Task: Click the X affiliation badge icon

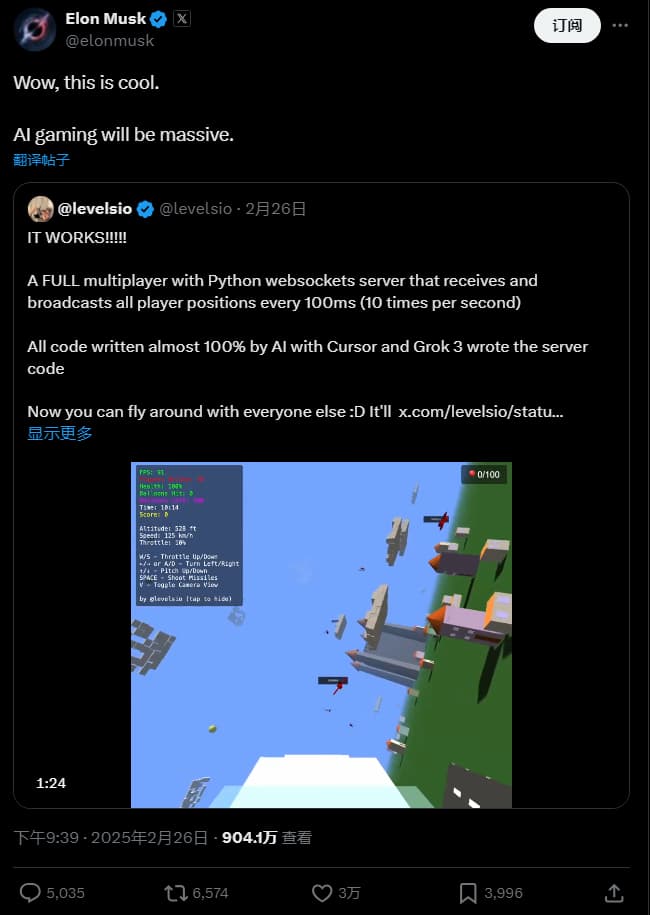Action: 182,19
